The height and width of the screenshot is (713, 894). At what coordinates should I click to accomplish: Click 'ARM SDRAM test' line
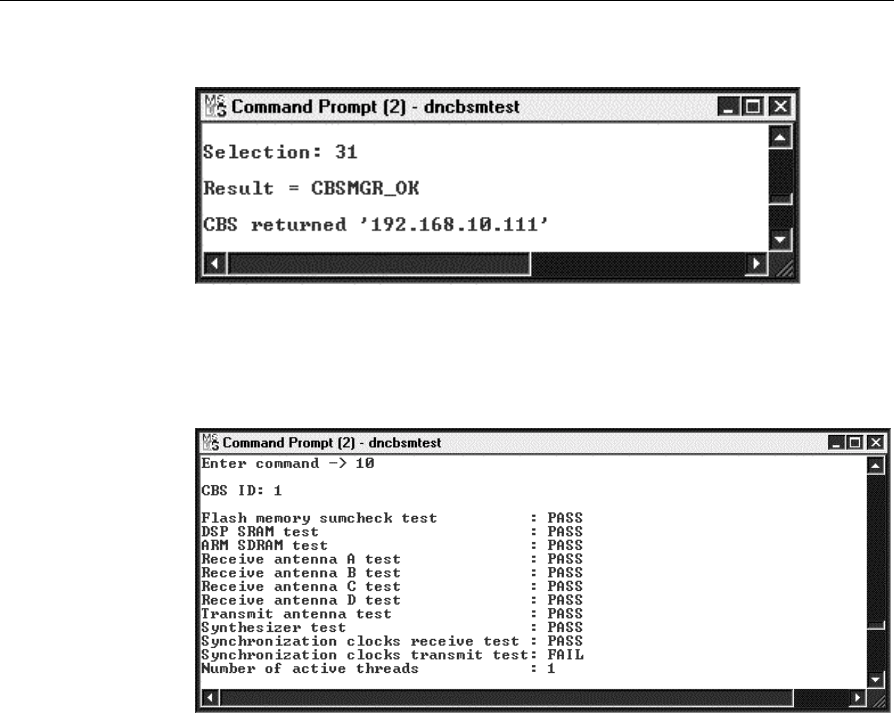(x=392, y=545)
